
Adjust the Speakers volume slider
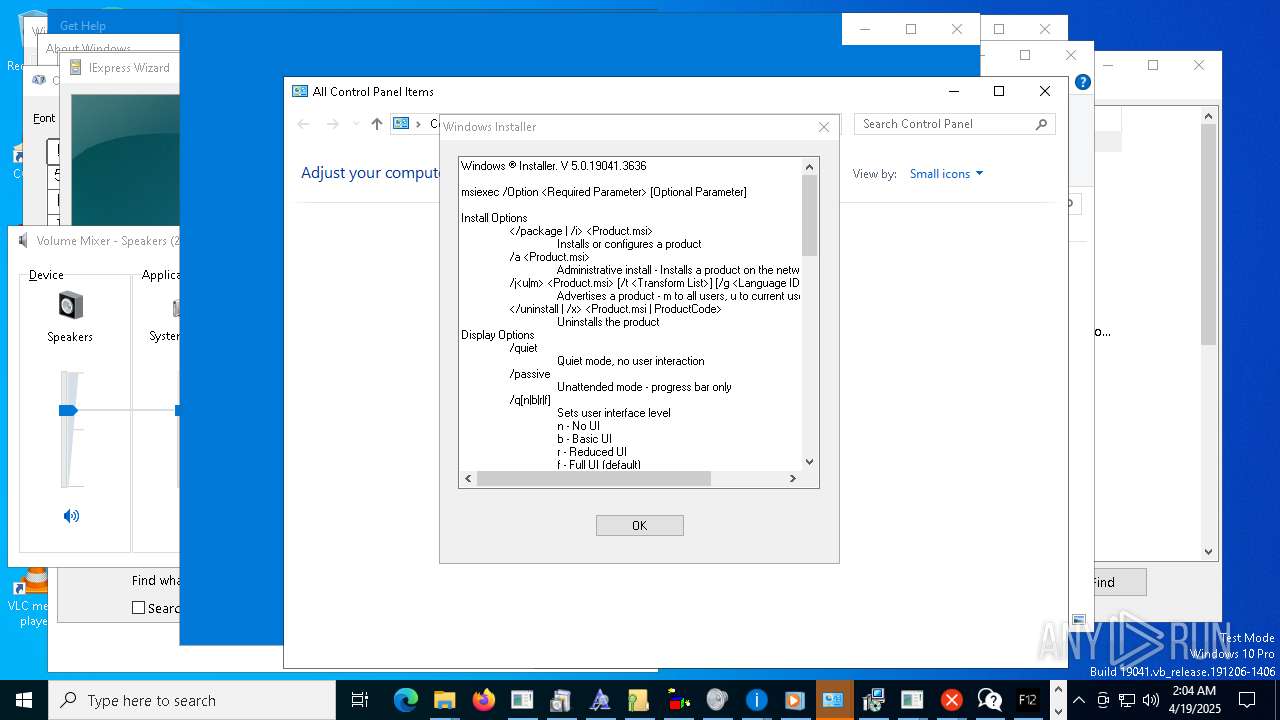point(68,410)
